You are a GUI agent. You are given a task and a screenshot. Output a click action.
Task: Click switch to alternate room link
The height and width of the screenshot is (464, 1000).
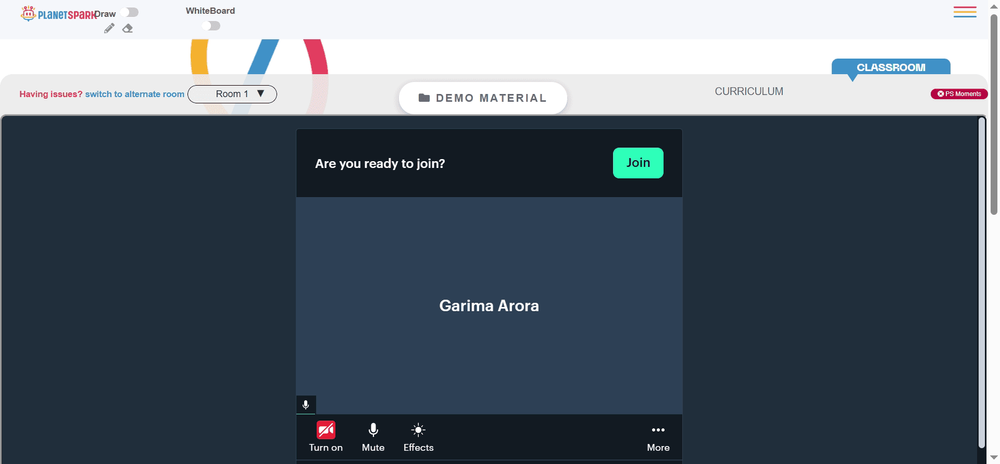[x=135, y=94]
